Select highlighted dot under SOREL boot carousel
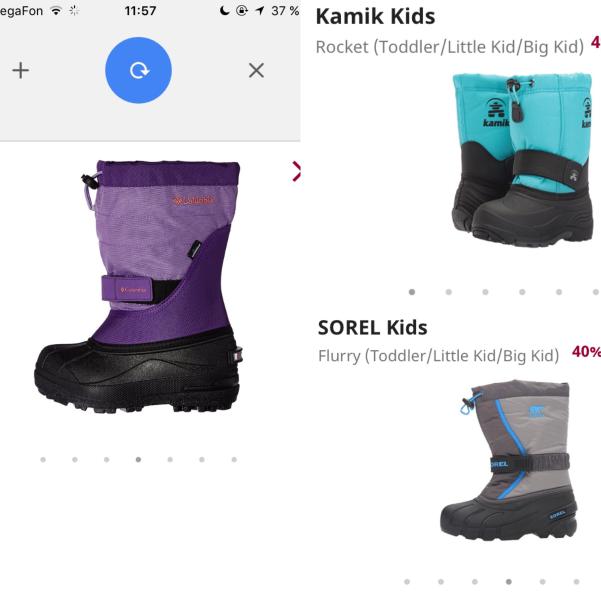The image size is (601, 600). (509, 582)
